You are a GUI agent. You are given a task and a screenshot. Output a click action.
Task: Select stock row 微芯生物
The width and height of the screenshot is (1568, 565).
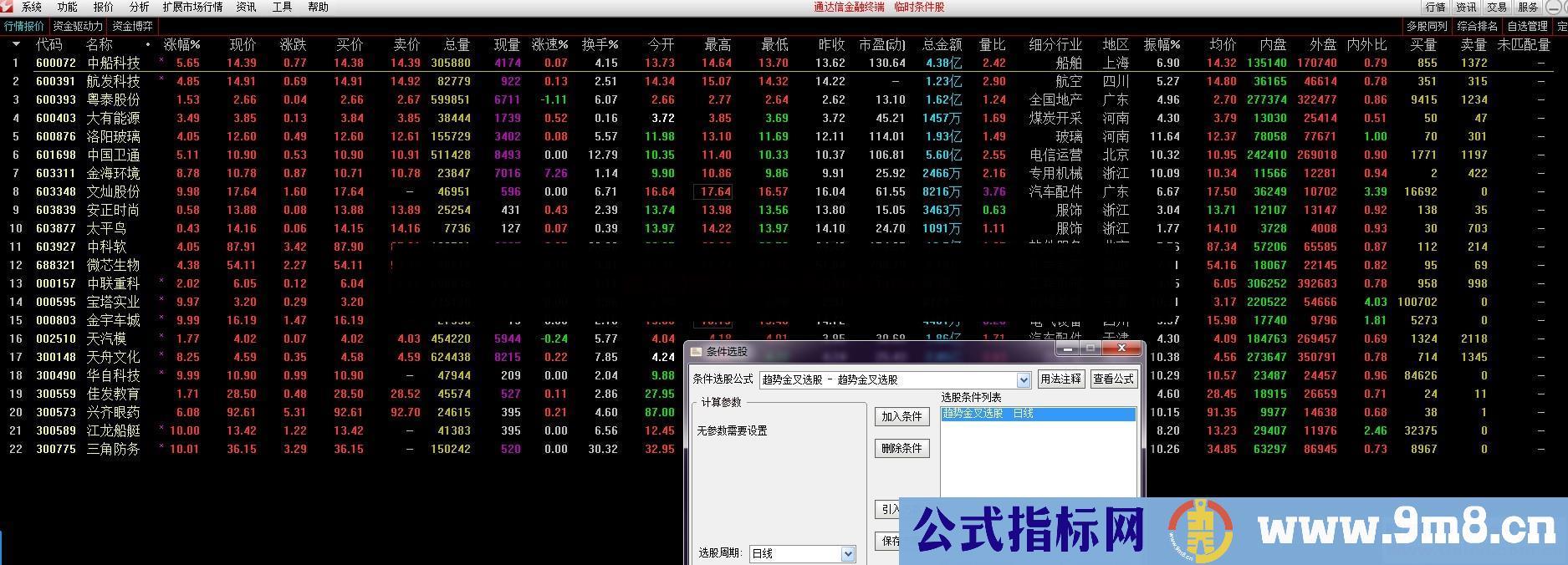[x=114, y=265]
